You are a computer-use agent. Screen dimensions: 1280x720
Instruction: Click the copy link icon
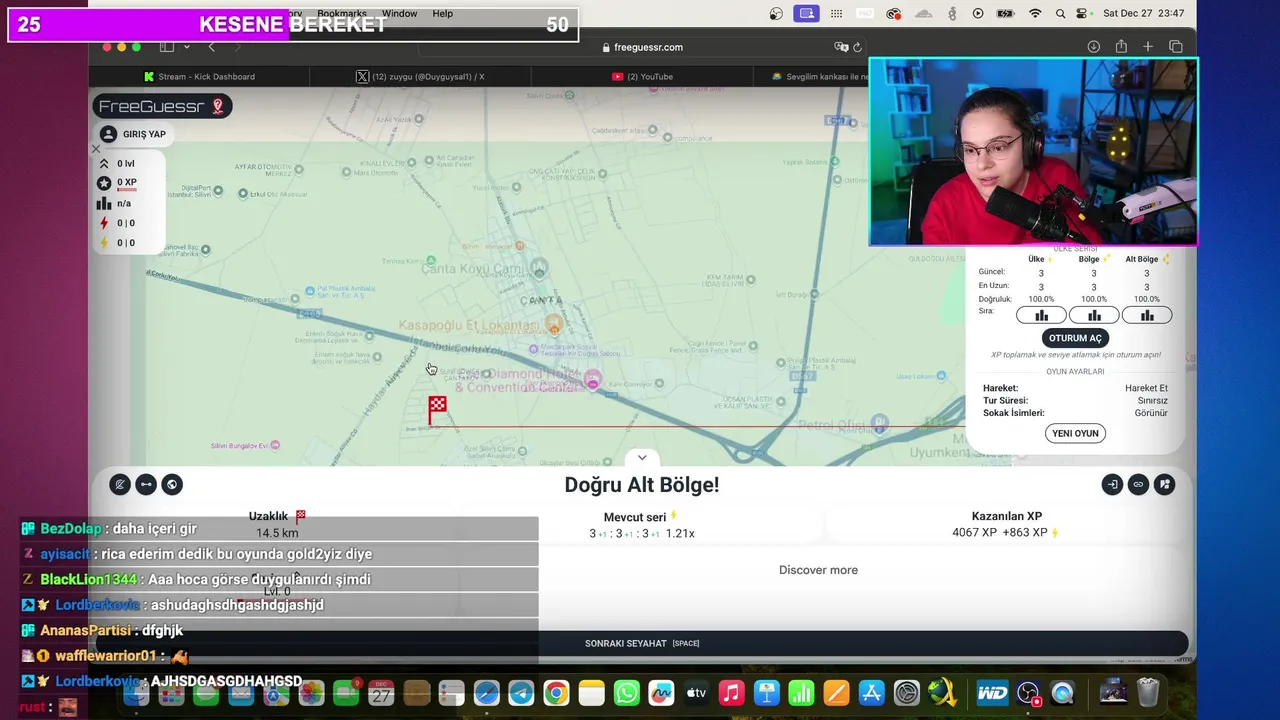(x=1138, y=485)
